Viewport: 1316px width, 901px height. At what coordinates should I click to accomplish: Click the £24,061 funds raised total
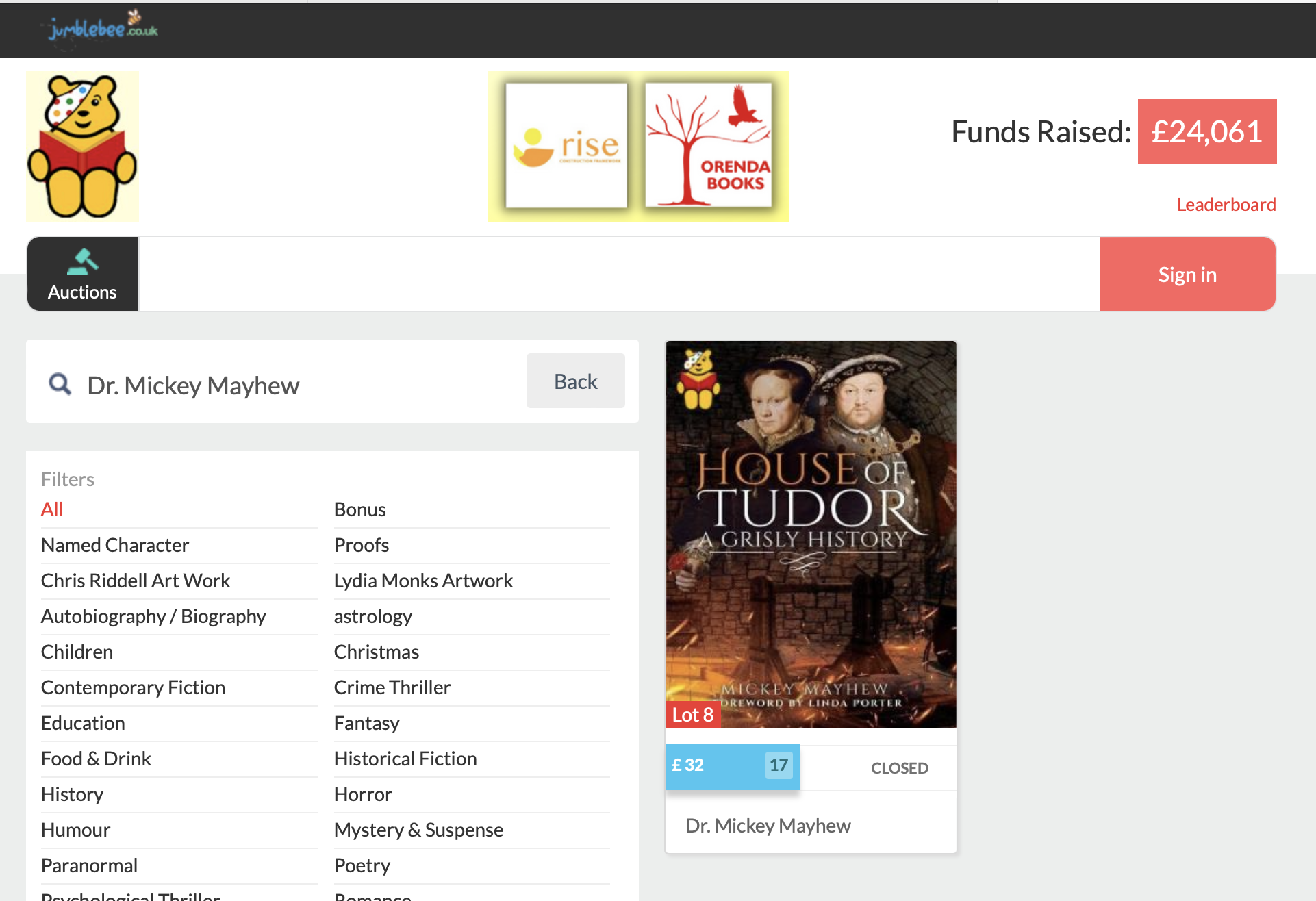(x=1207, y=131)
